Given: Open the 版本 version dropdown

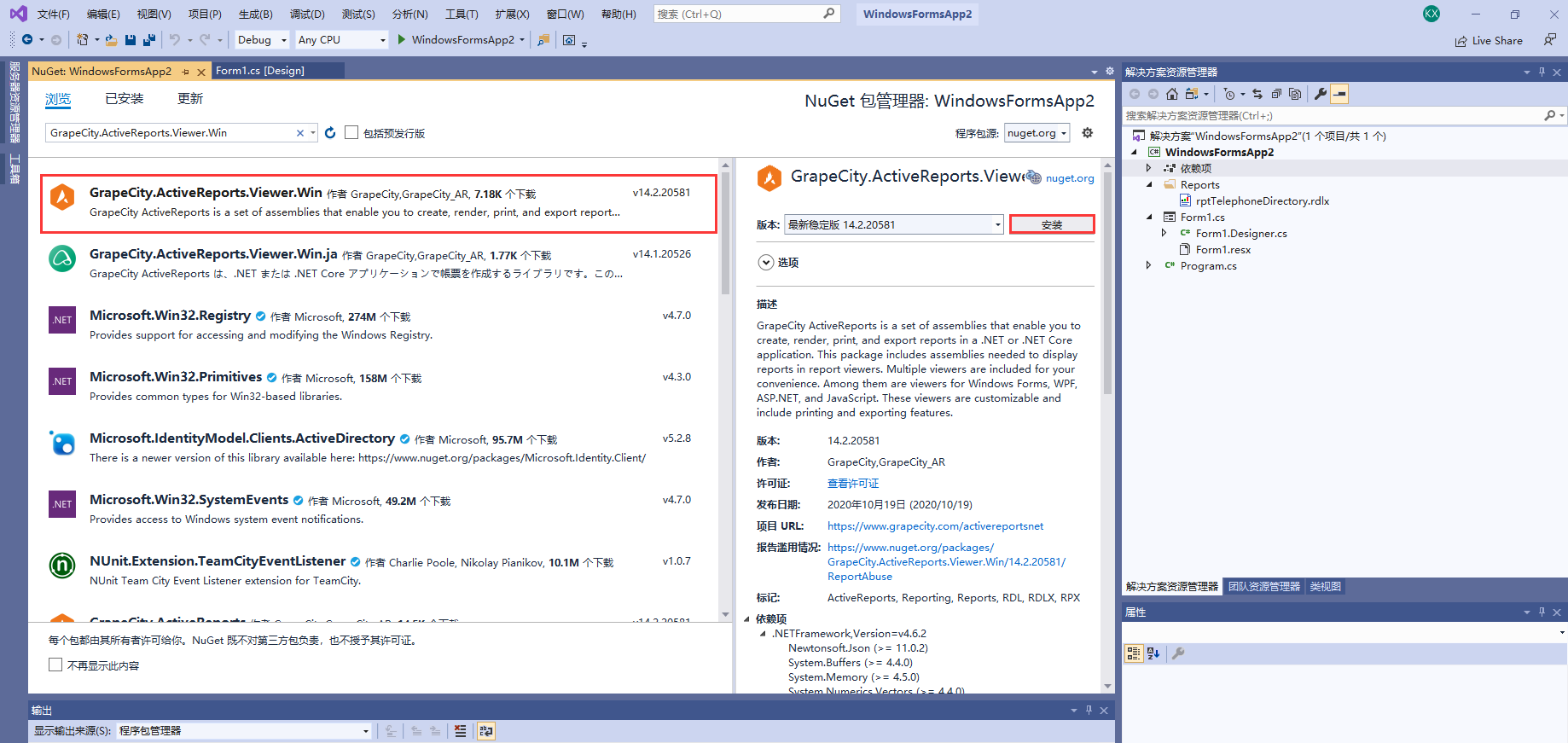Looking at the screenshot, I should pyautogui.click(x=894, y=224).
